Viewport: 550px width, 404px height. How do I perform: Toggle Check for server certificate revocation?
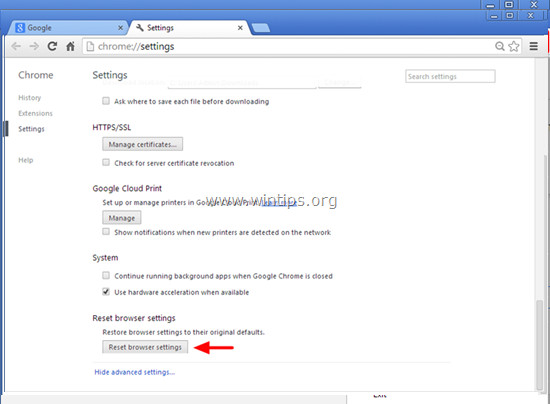click(x=106, y=162)
